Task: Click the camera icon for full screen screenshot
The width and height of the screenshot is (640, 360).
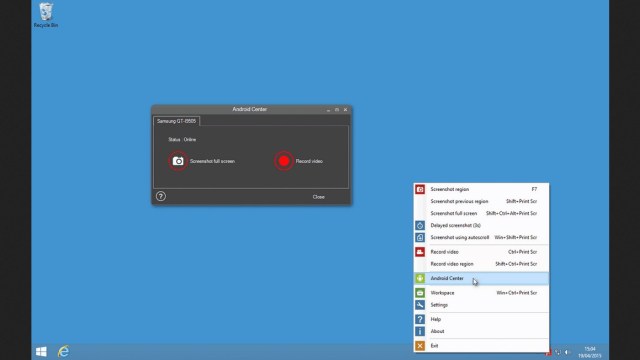Action: (178, 161)
